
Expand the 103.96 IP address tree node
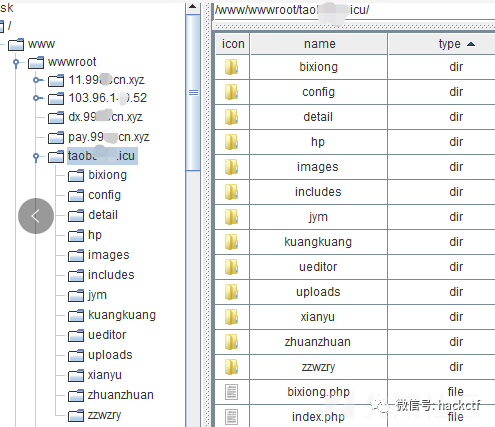[x=37, y=98]
